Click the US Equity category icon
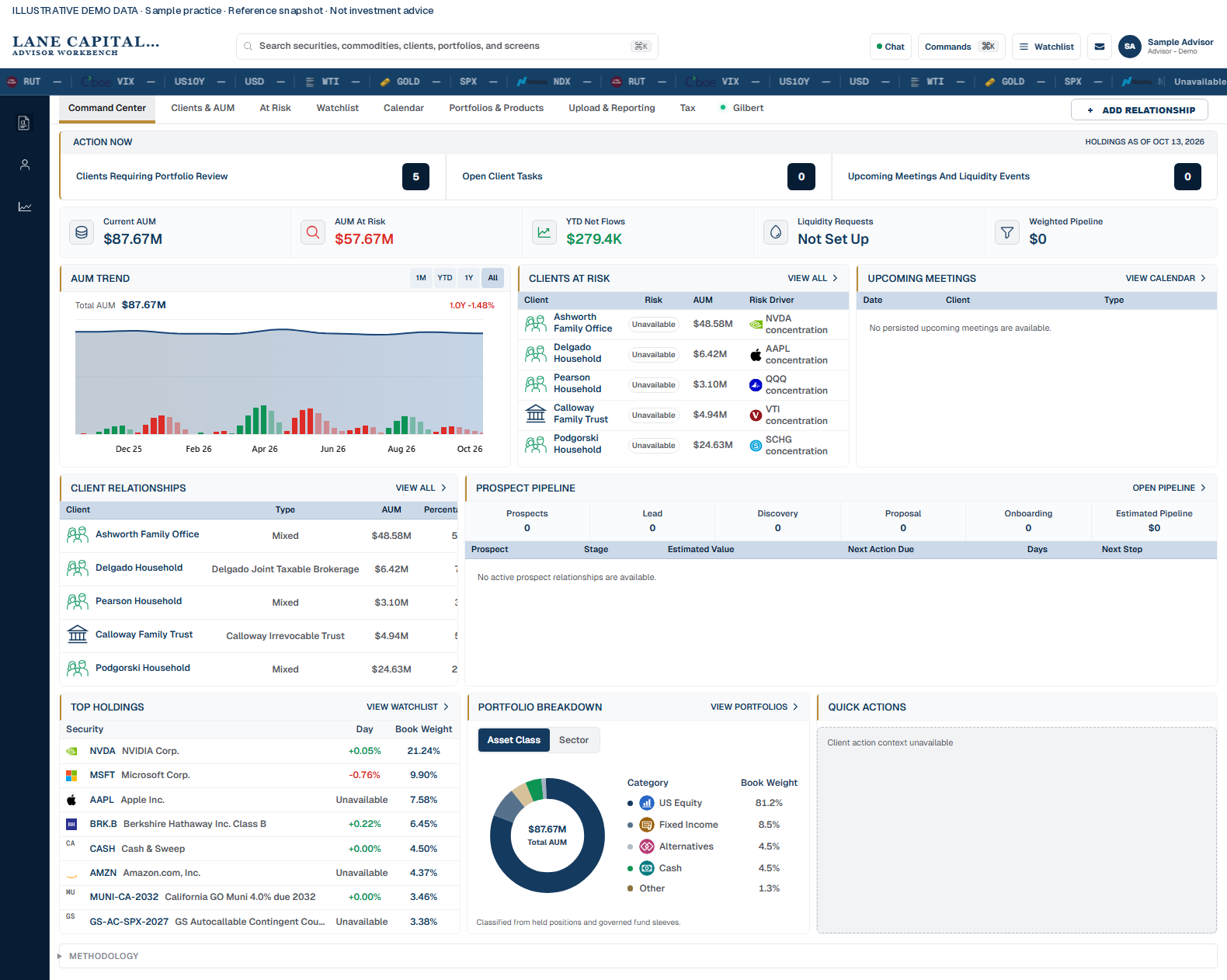 (647, 803)
